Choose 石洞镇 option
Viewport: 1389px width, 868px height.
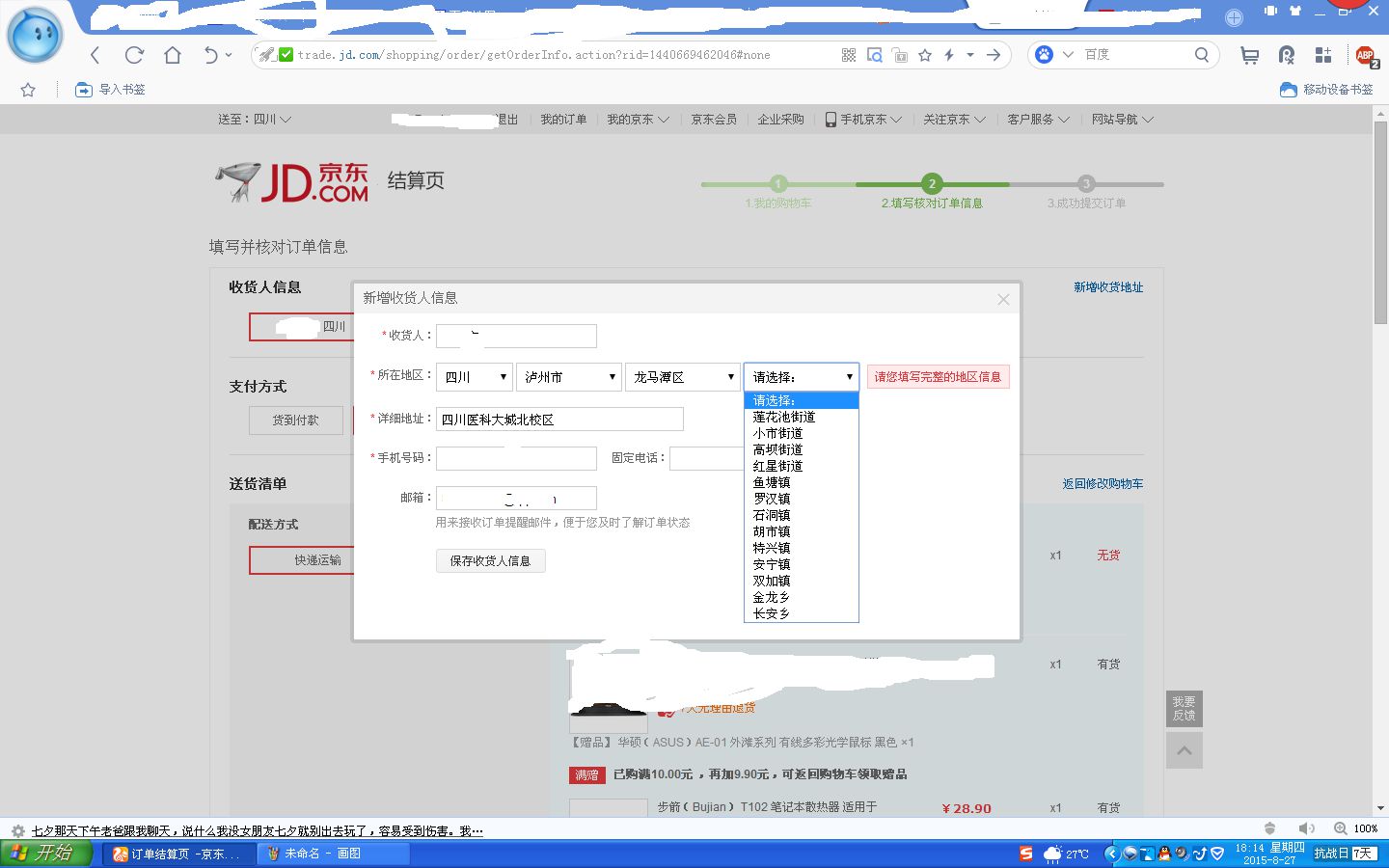801,515
